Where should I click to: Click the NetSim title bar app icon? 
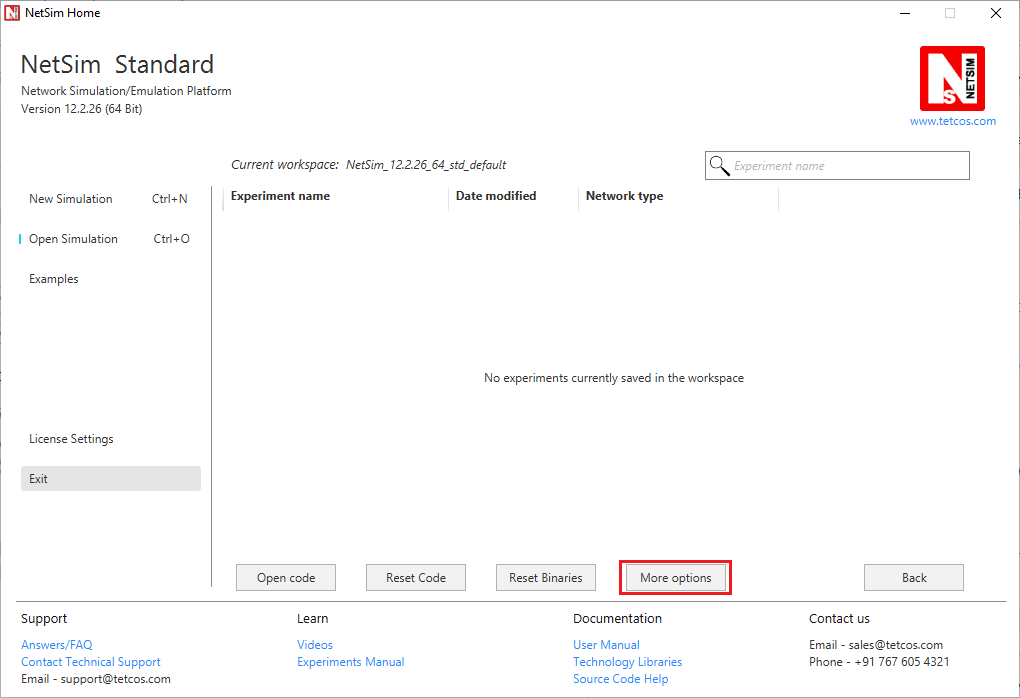12,13
